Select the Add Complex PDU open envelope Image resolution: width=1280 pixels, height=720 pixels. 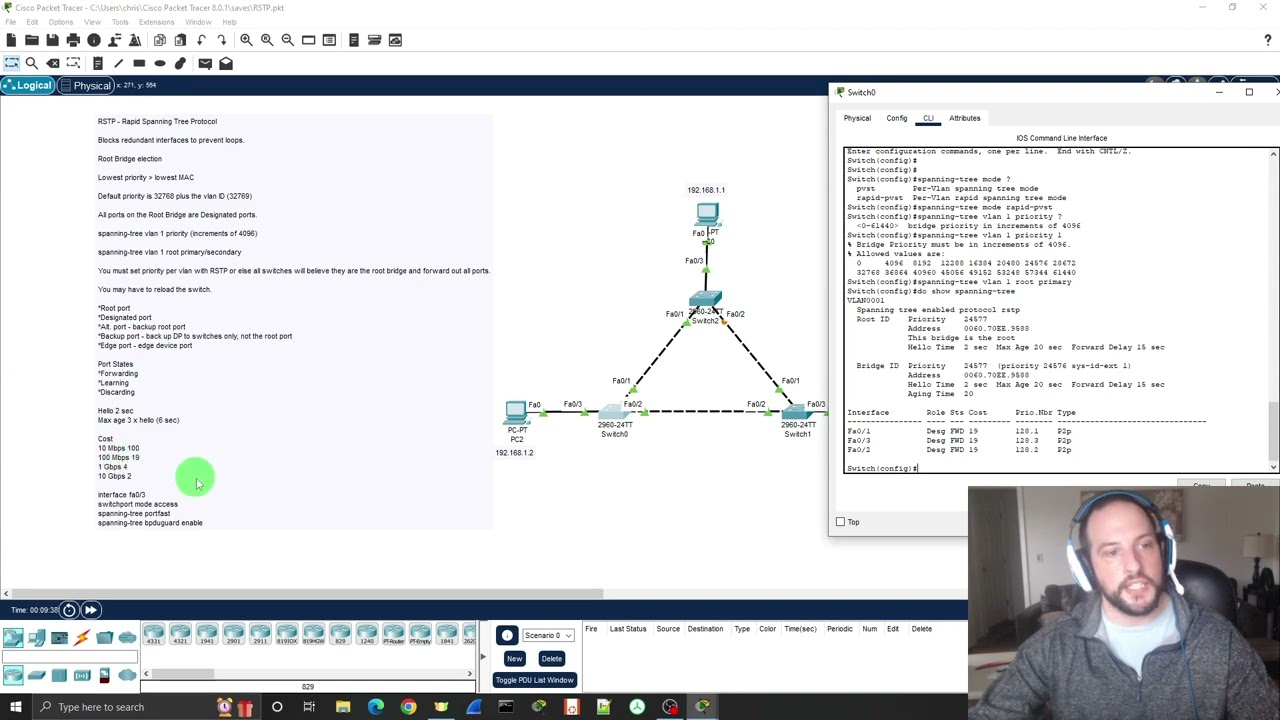point(226,63)
